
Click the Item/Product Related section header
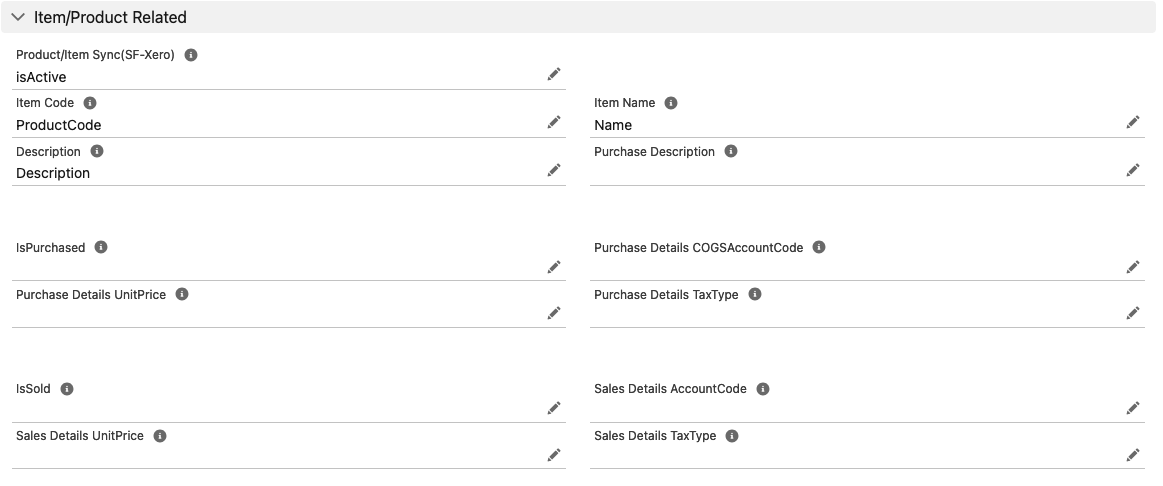[x=110, y=17]
